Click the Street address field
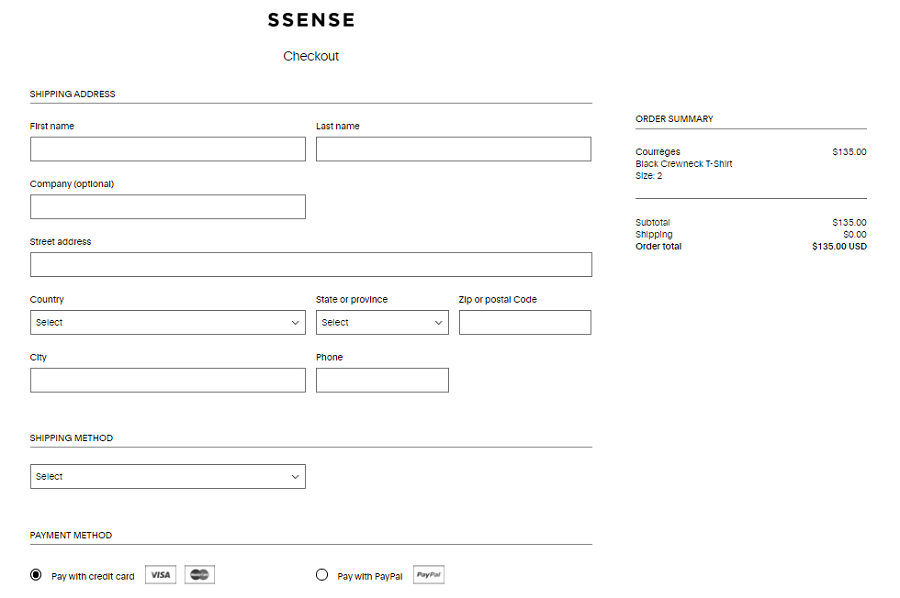The height and width of the screenshot is (598, 900). coord(311,264)
